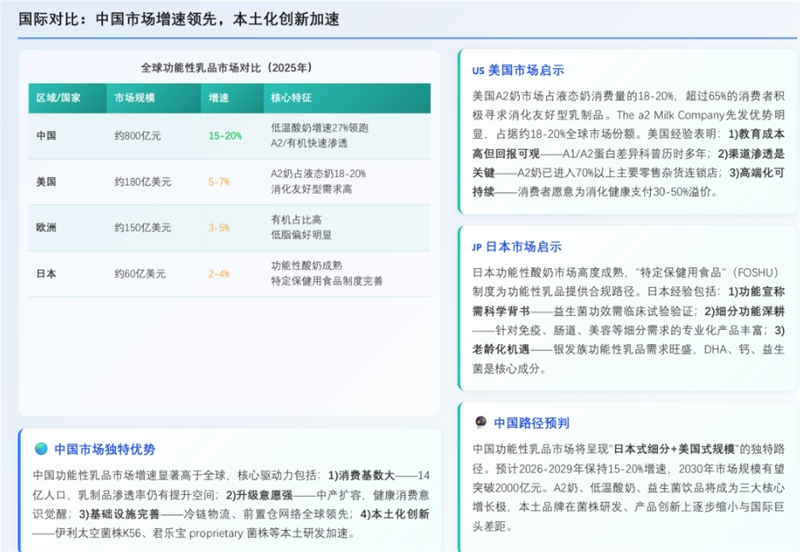Screen dimensions: 800x552
Task: Click the 5-7% growth value
Action: coord(219,182)
